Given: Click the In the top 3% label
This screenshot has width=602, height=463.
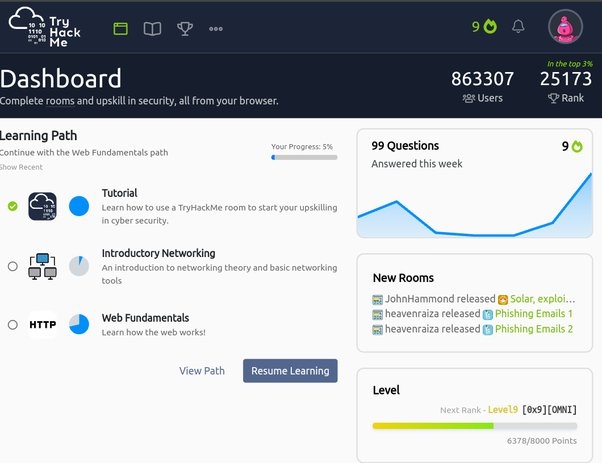Looking at the screenshot, I should [570, 64].
